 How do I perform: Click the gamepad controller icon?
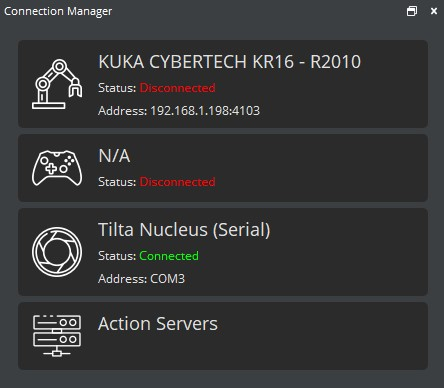tap(57, 168)
